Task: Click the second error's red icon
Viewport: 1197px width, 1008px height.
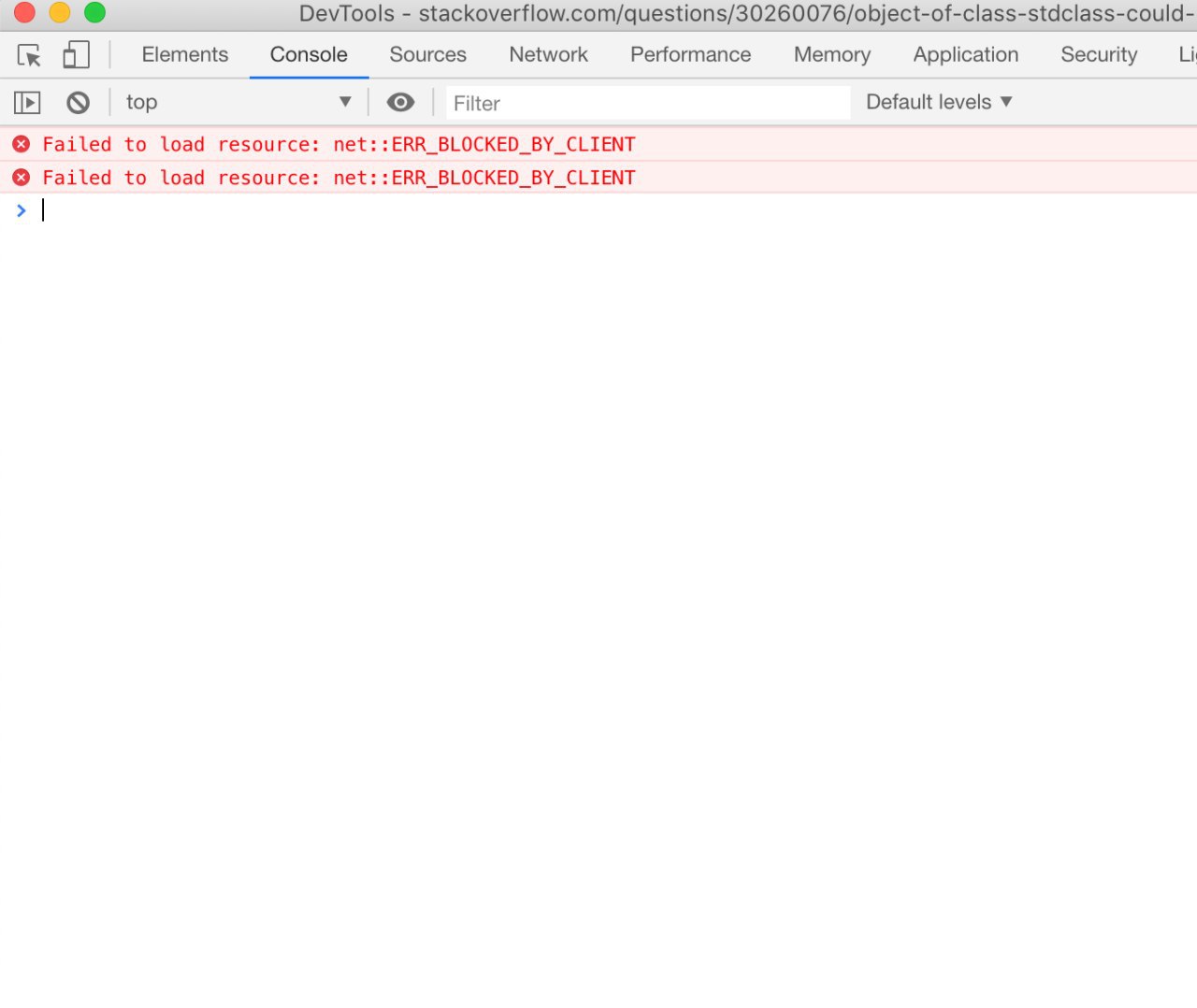Action: (x=22, y=178)
